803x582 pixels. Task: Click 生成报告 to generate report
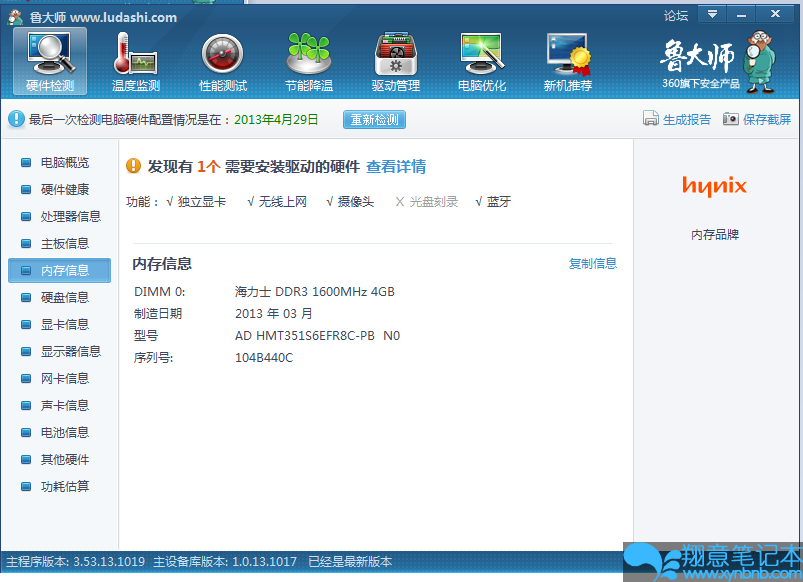click(677, 120)
